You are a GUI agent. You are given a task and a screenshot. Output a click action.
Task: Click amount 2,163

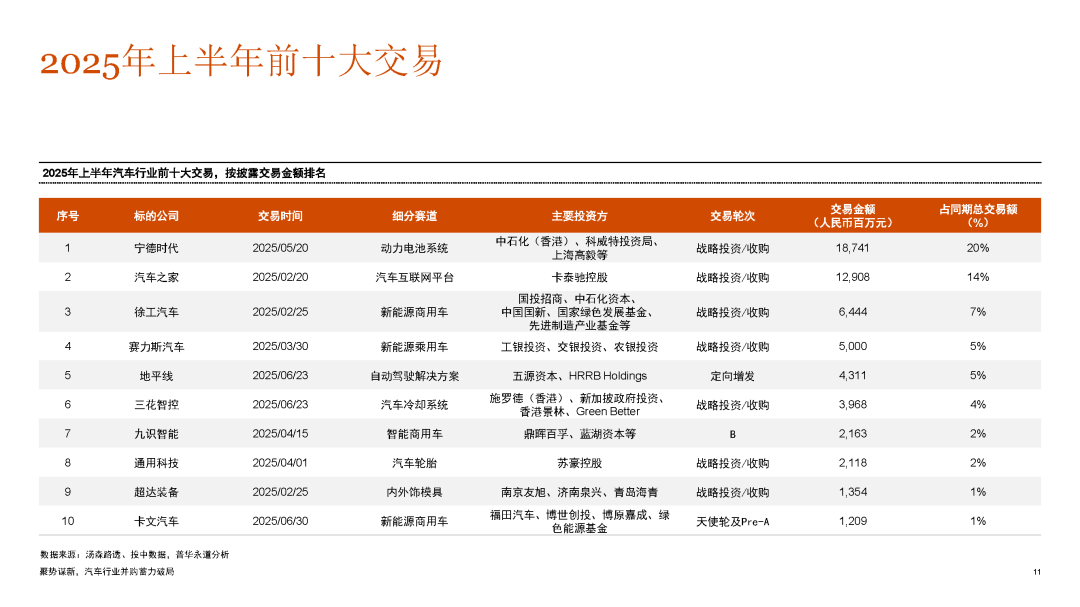click(x=853, y=433)
